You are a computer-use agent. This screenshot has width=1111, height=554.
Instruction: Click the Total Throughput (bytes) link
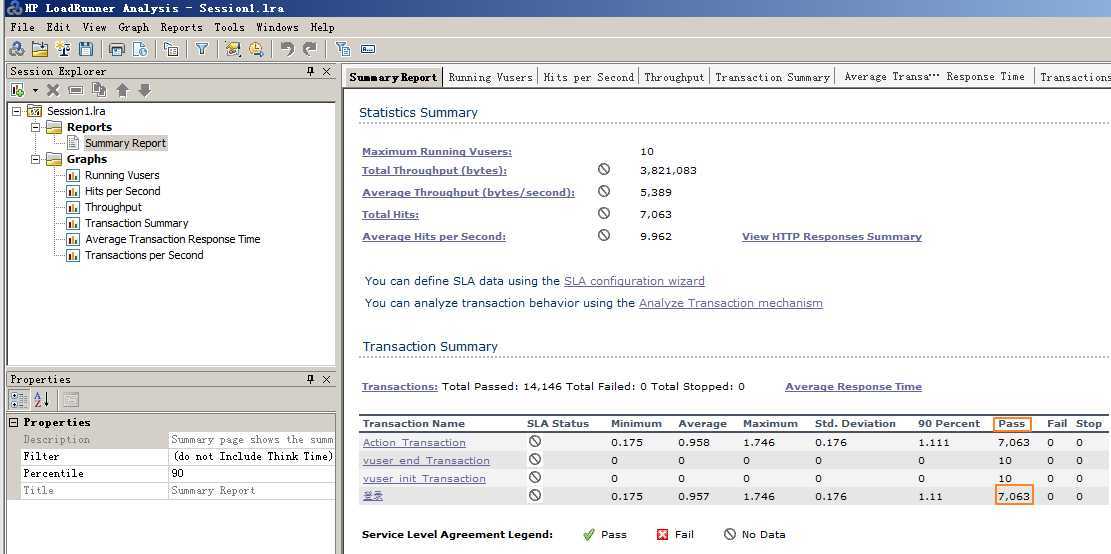[x=434, y=171]
